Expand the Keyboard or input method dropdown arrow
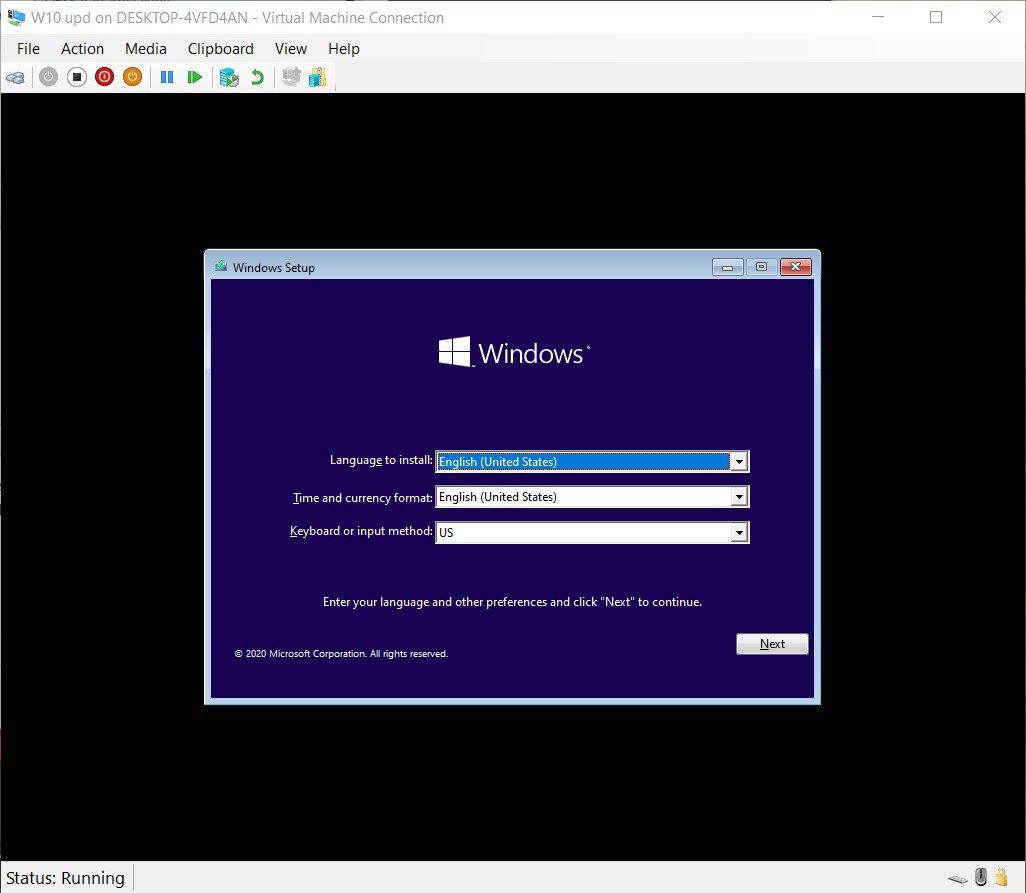1026x893 pixels. coord(739,533)
